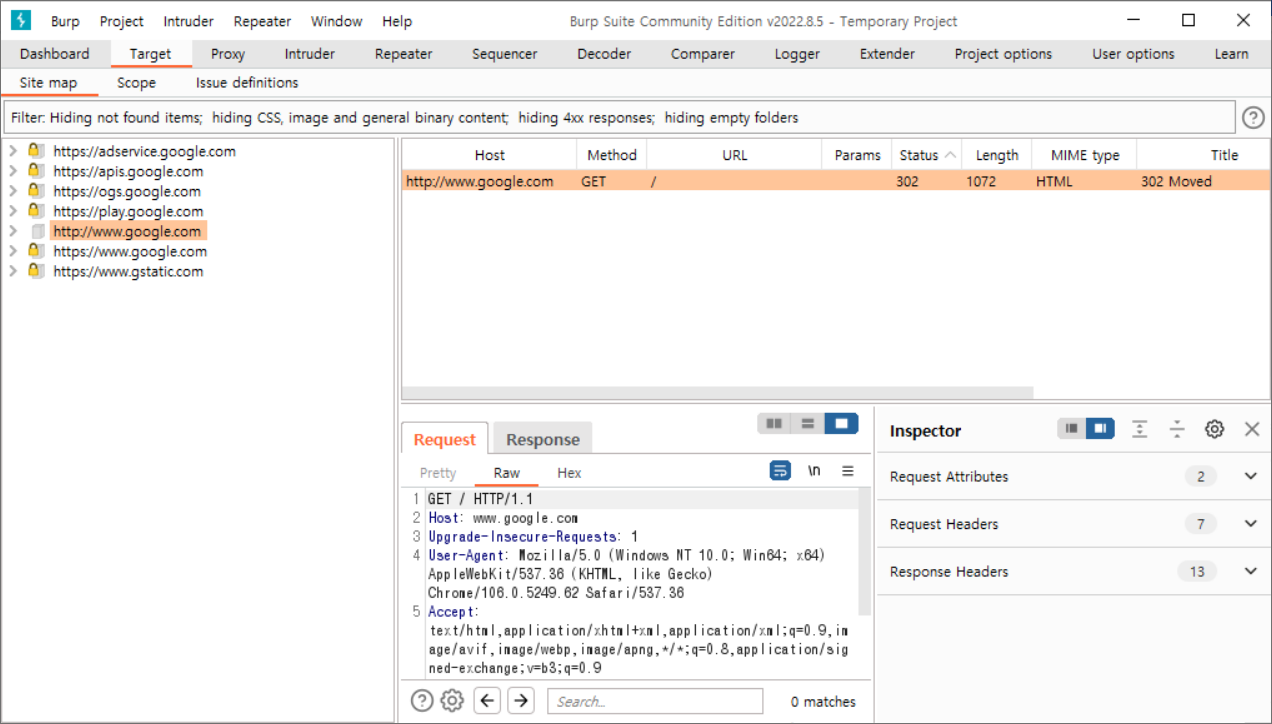1272x724 pixels.
Task: Click the Burp Suite lightning logo icon
Action: coord(20,20)
